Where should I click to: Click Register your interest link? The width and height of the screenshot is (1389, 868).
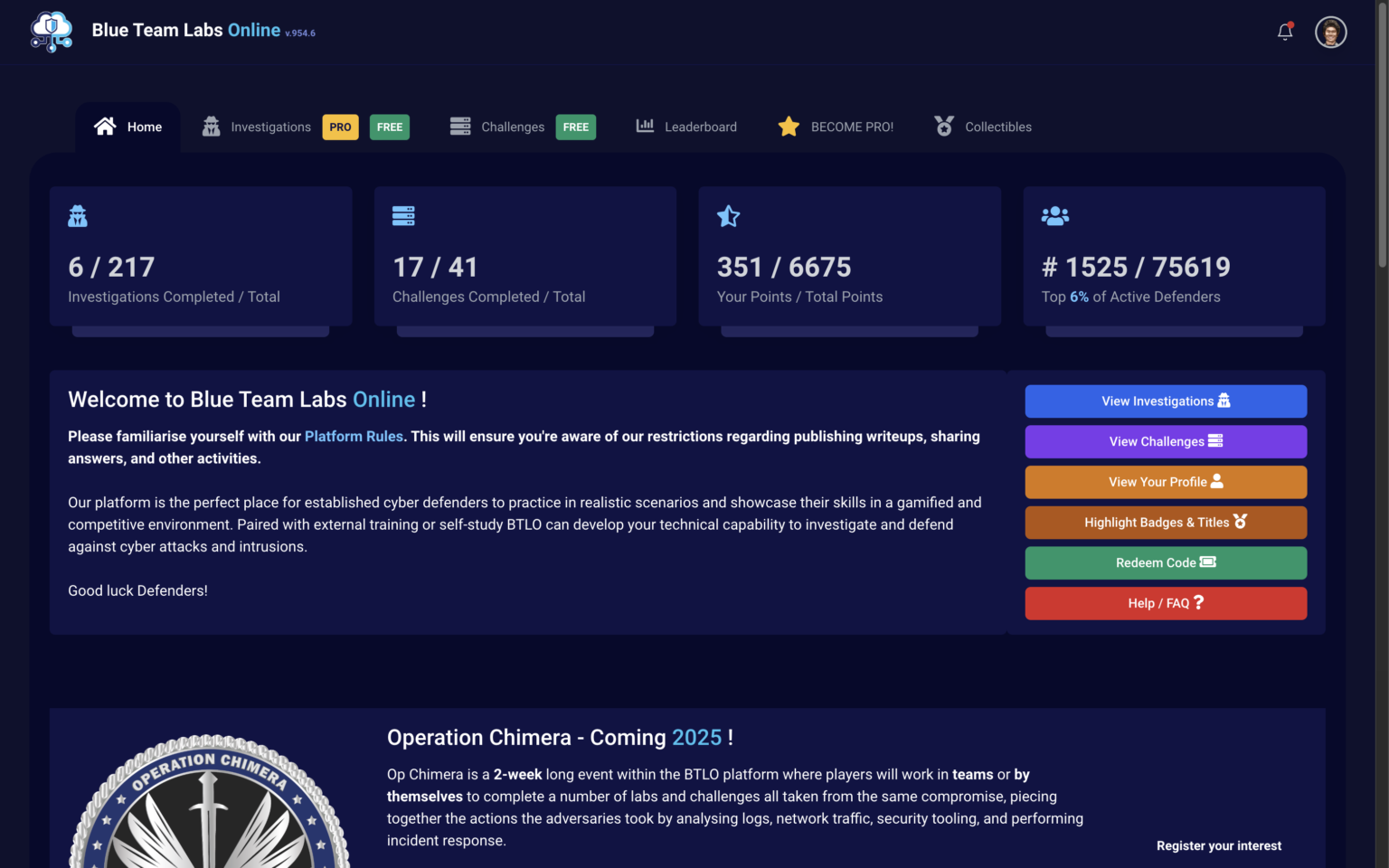point(1219,846)
